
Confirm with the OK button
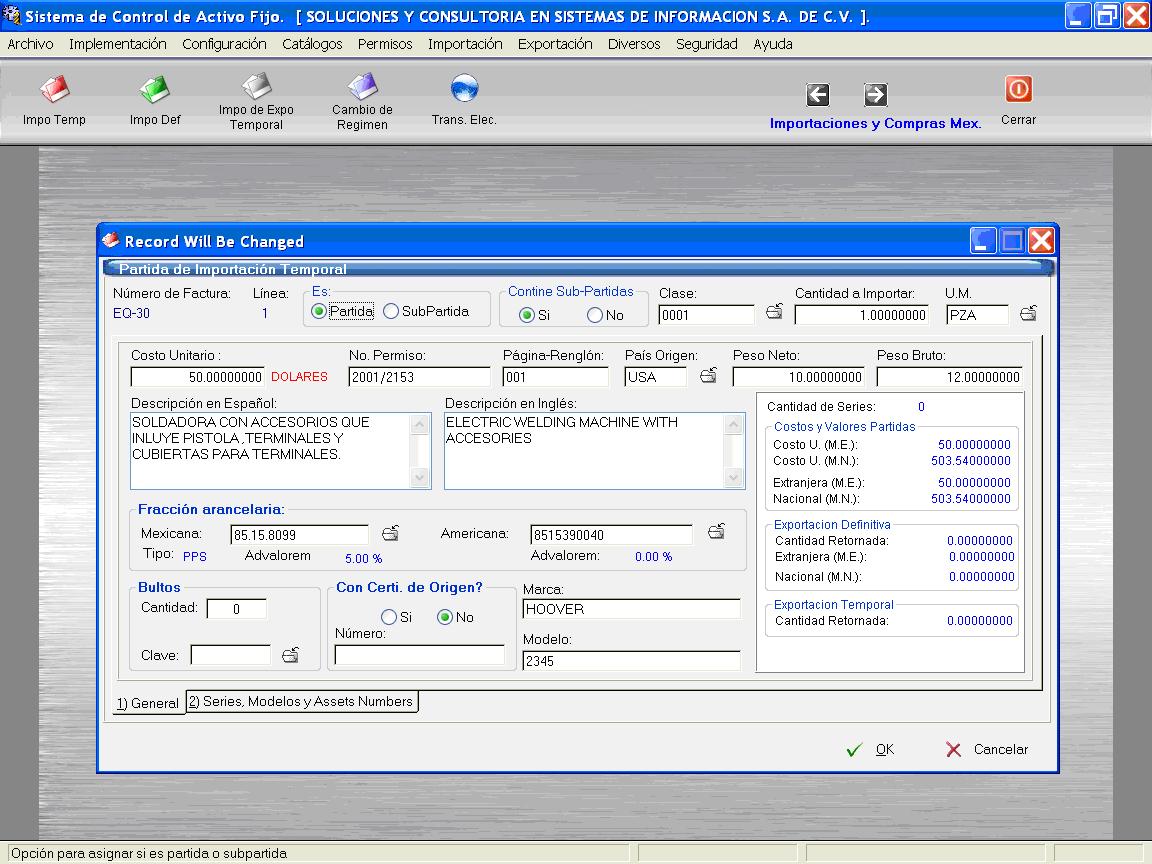pos(871,749)
